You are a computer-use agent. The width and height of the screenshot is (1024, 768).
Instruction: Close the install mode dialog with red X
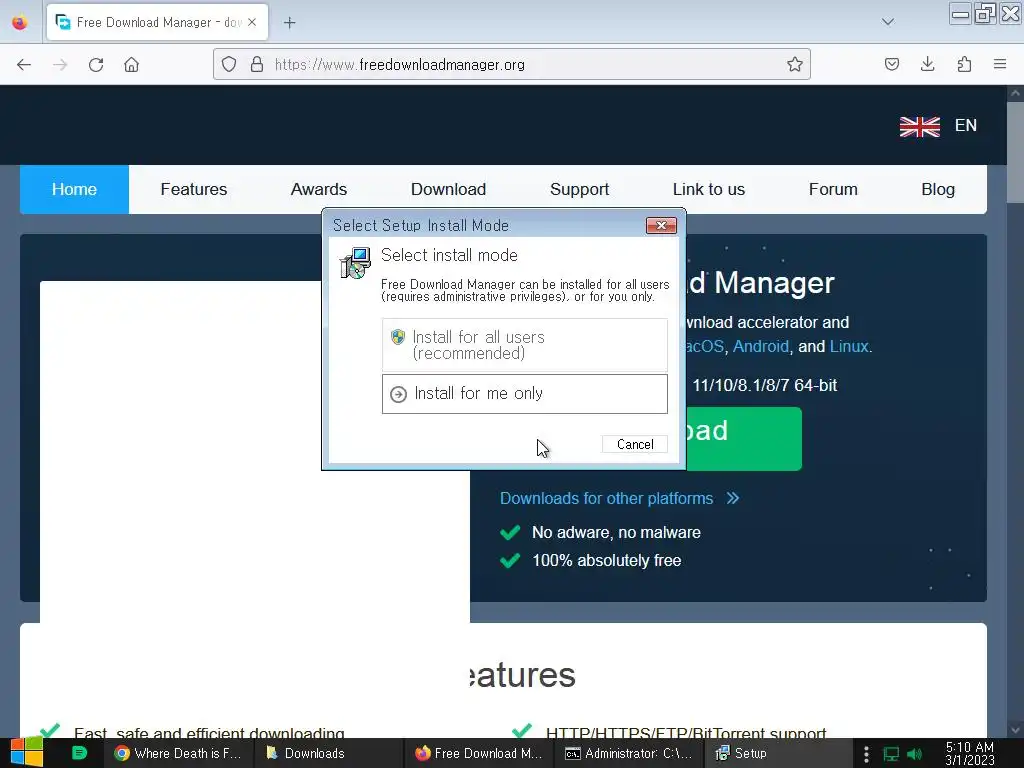pos(661,225)
